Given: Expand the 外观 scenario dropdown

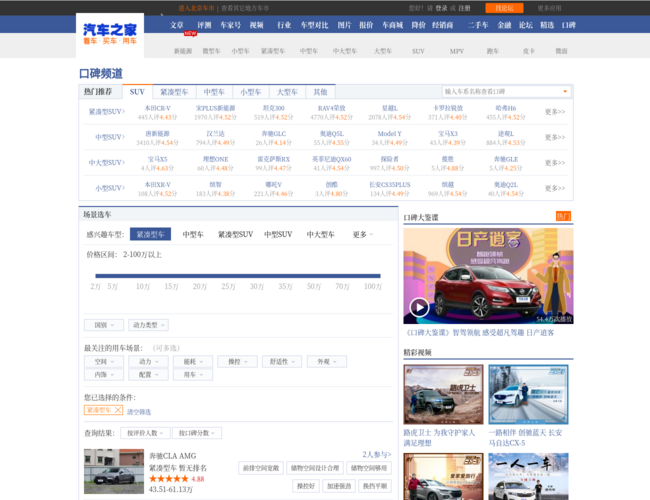Looking at the screenshot, I should click(327, 362).
